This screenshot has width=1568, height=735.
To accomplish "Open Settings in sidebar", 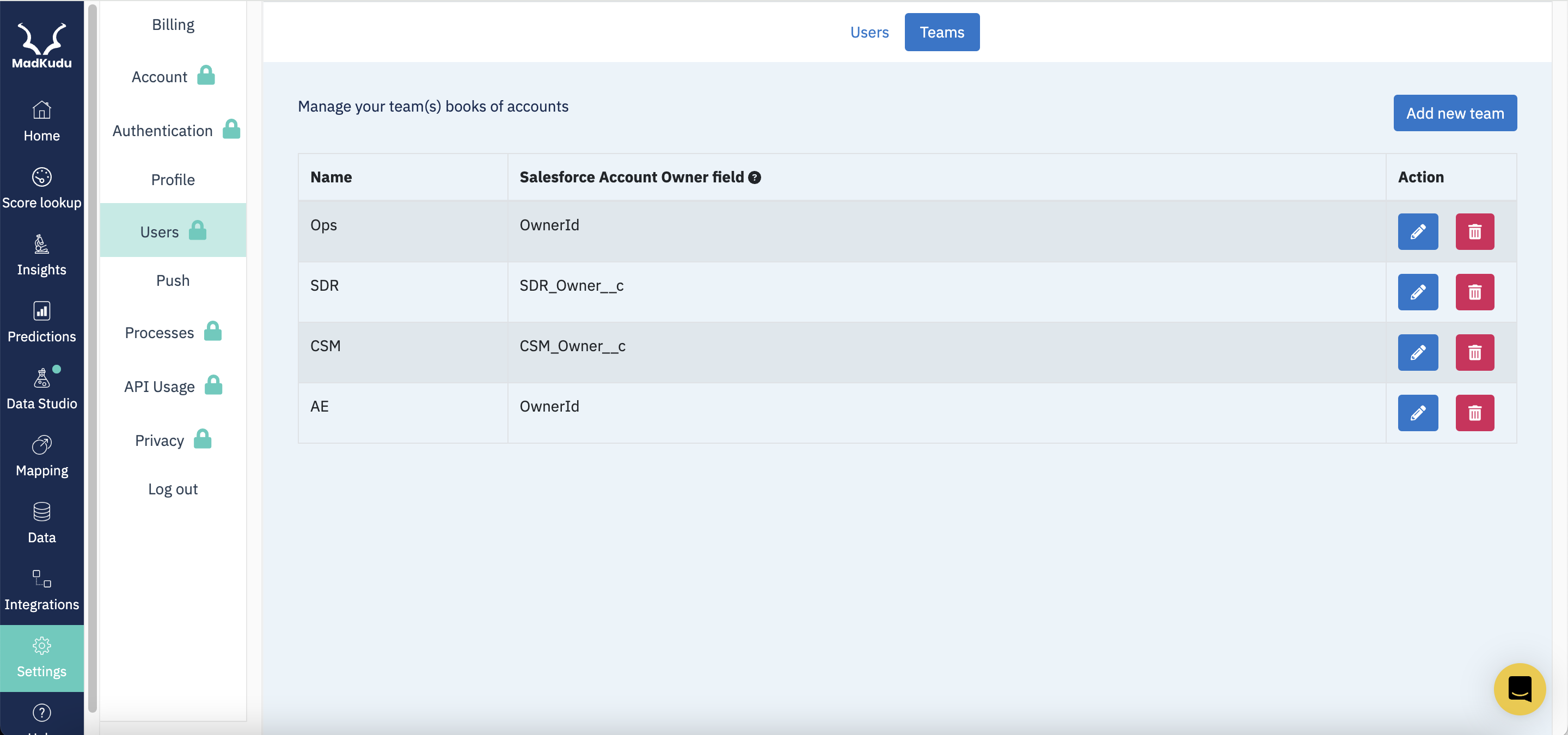I will click(41, 658).
